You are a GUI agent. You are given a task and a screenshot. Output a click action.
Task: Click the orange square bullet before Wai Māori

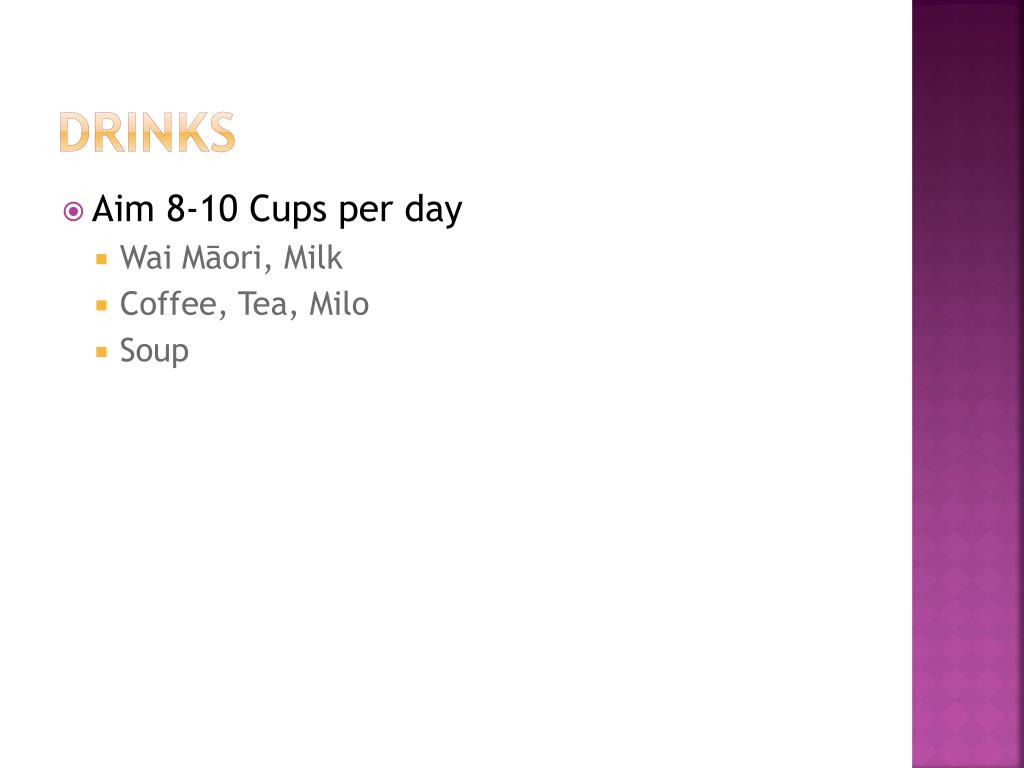click(x=101, y=259)
